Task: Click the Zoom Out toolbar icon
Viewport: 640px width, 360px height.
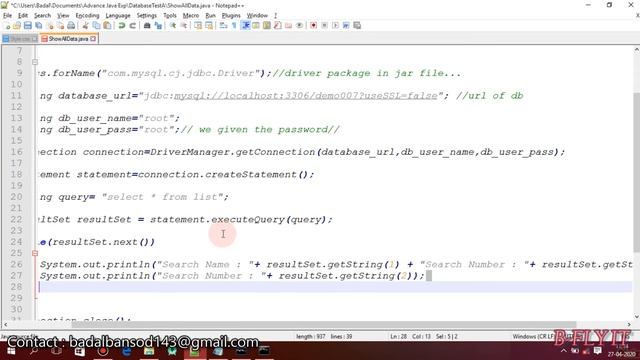Action: click(184, 26)
